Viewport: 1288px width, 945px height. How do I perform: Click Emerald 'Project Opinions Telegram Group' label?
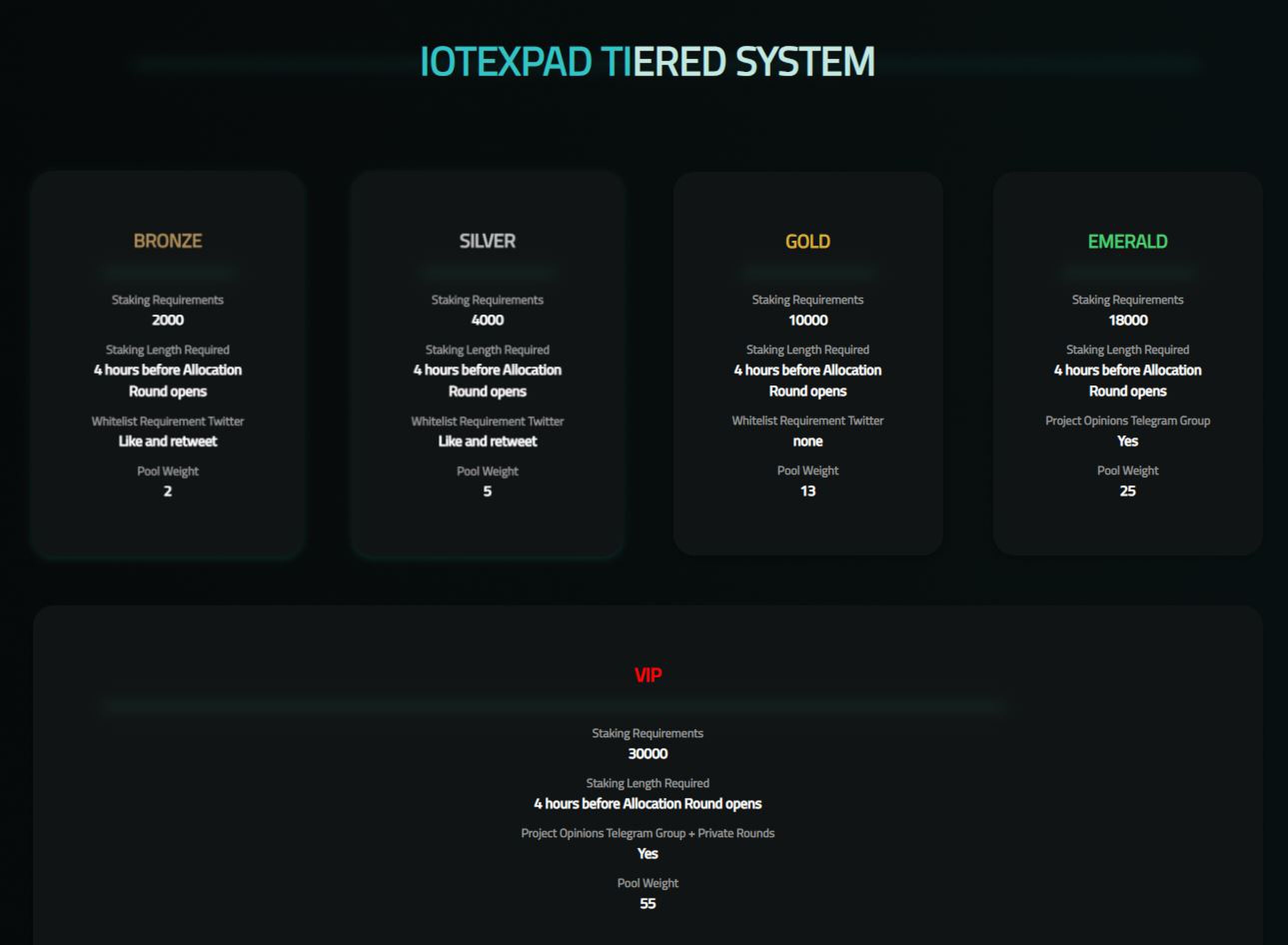[x=1128, y=421]
